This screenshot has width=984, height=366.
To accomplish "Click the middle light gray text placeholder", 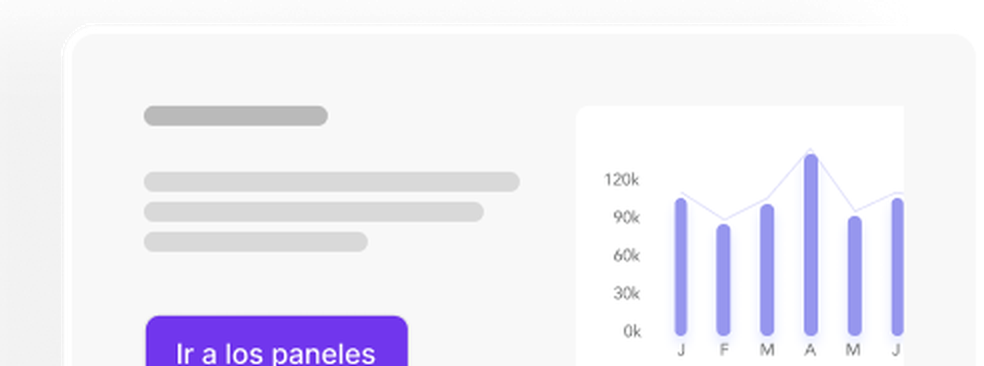I will point(314,212).
